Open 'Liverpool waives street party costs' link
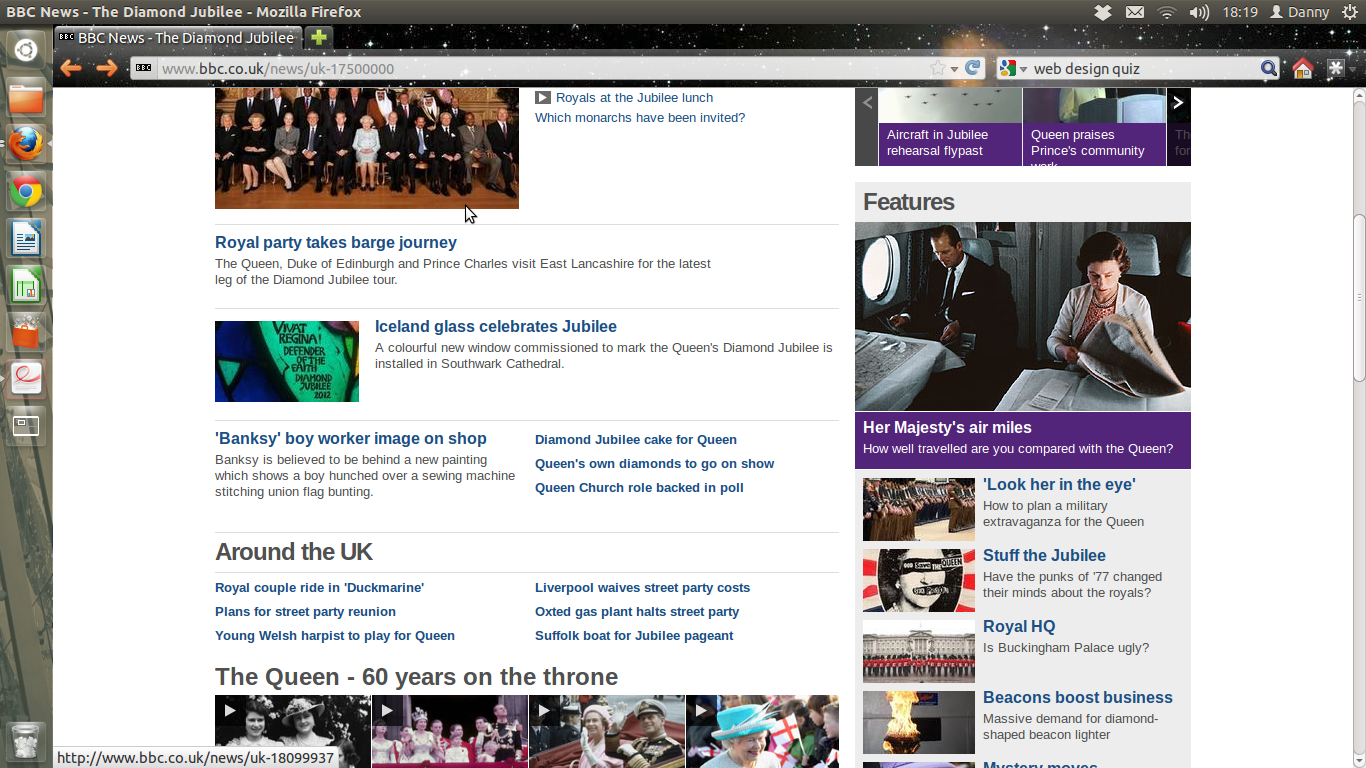Viewport: 1366px width, 768px height. point(642,587)
